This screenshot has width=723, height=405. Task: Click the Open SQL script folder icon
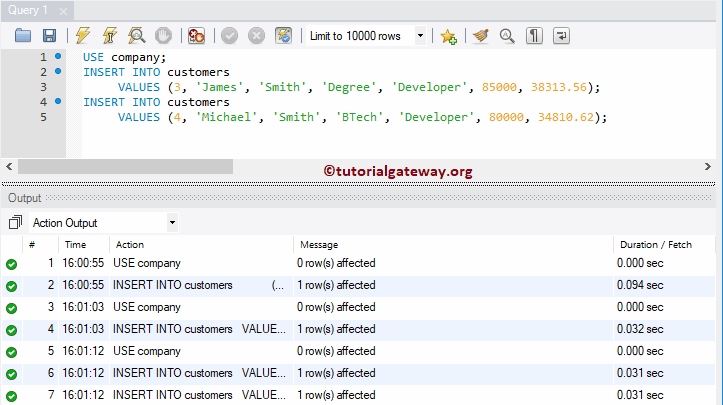pyautogui.click(x=23, y=36)
